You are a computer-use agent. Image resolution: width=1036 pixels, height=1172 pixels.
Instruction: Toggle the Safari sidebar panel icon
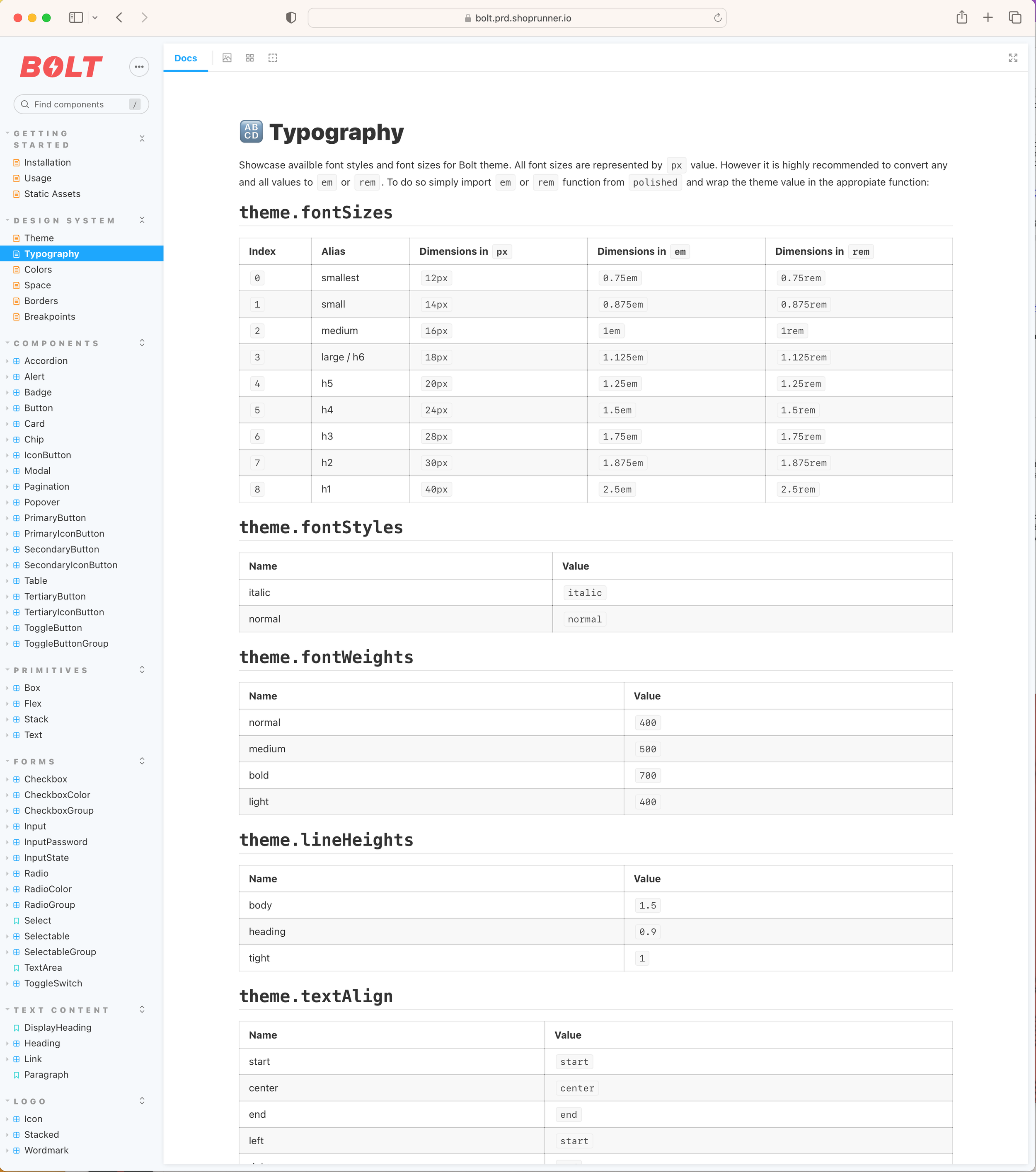[76, 18]
